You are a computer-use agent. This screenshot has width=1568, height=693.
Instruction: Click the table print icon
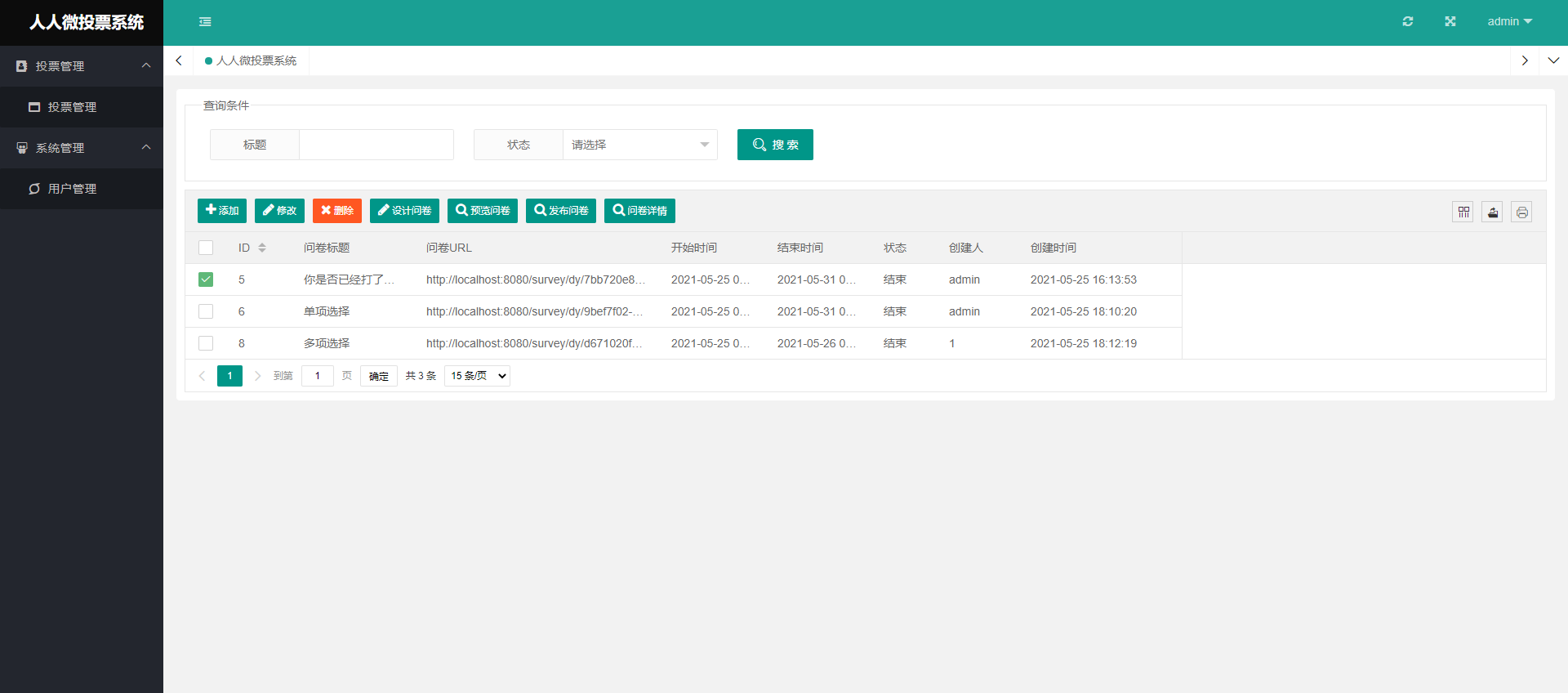1521,212
